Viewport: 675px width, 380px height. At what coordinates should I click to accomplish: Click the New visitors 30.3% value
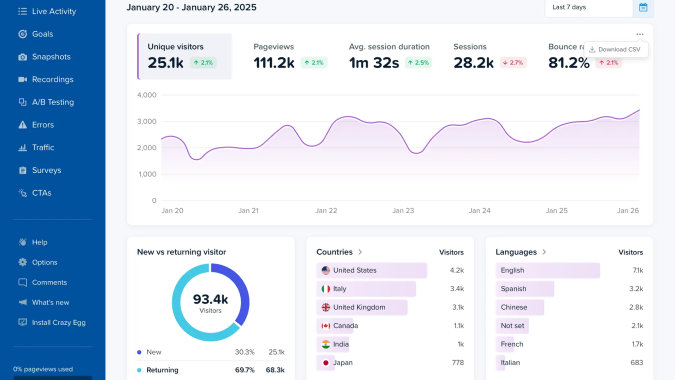click(x=245, y=352)
